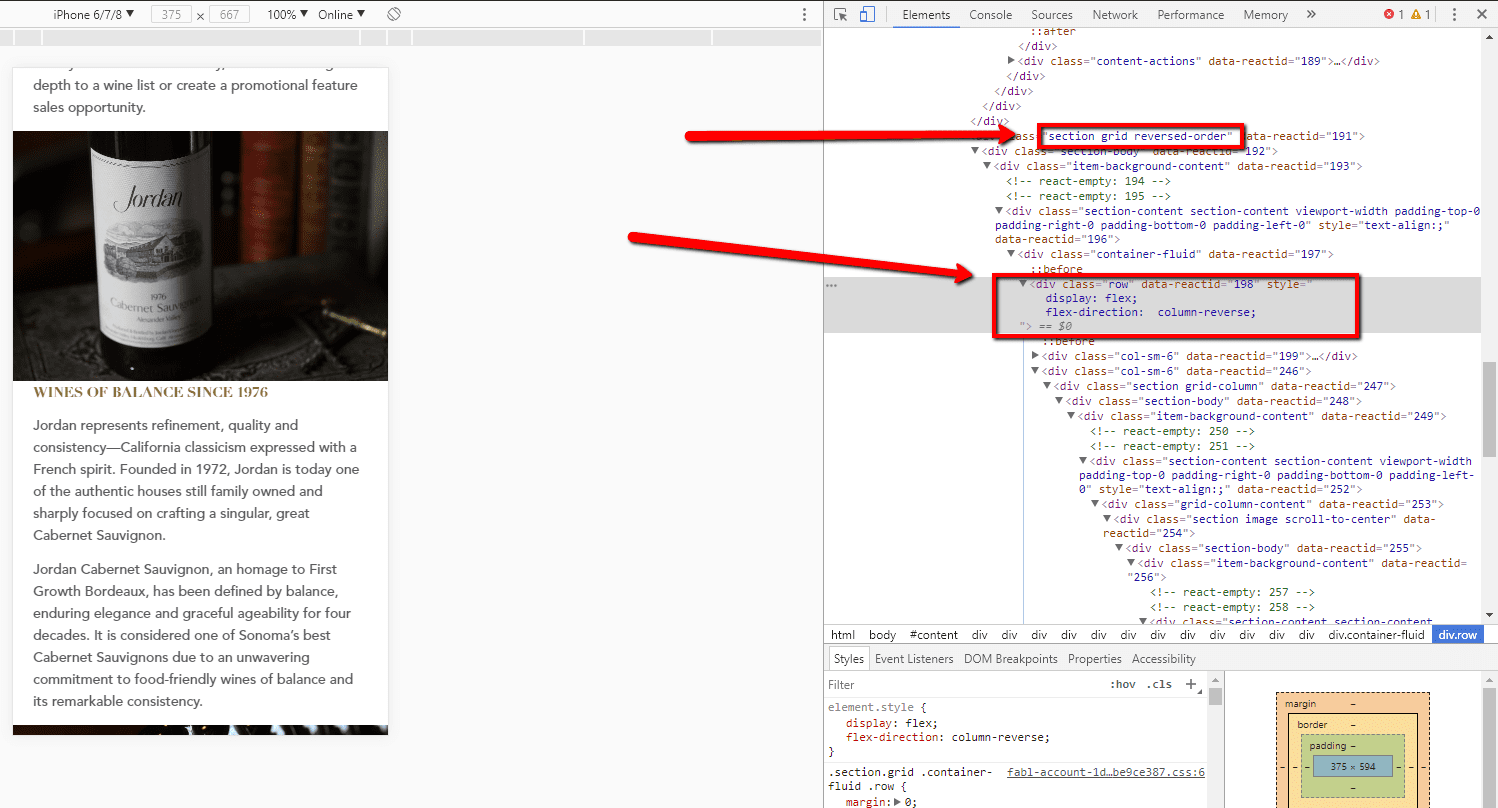Toggle the device toolbar icon
This screenshot has height=808, width=1498.
(867, 14)
